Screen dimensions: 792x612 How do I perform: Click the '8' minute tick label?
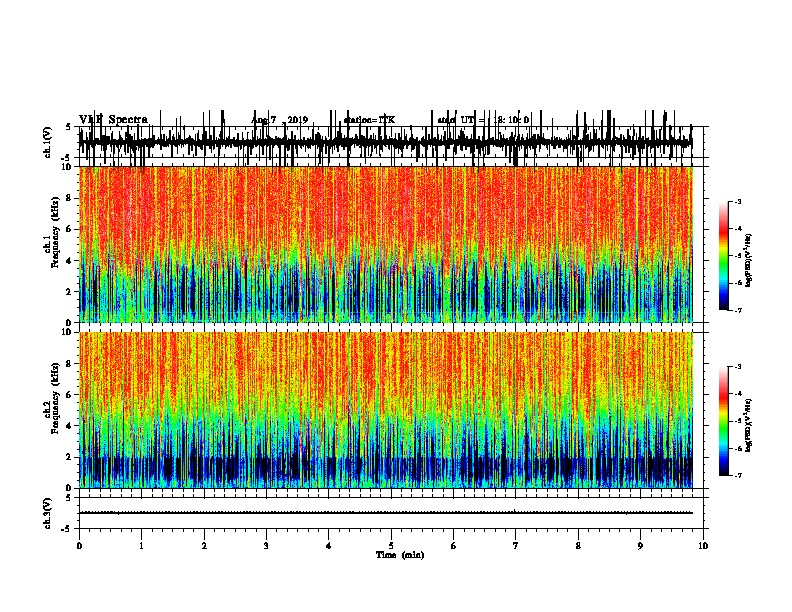578,546
